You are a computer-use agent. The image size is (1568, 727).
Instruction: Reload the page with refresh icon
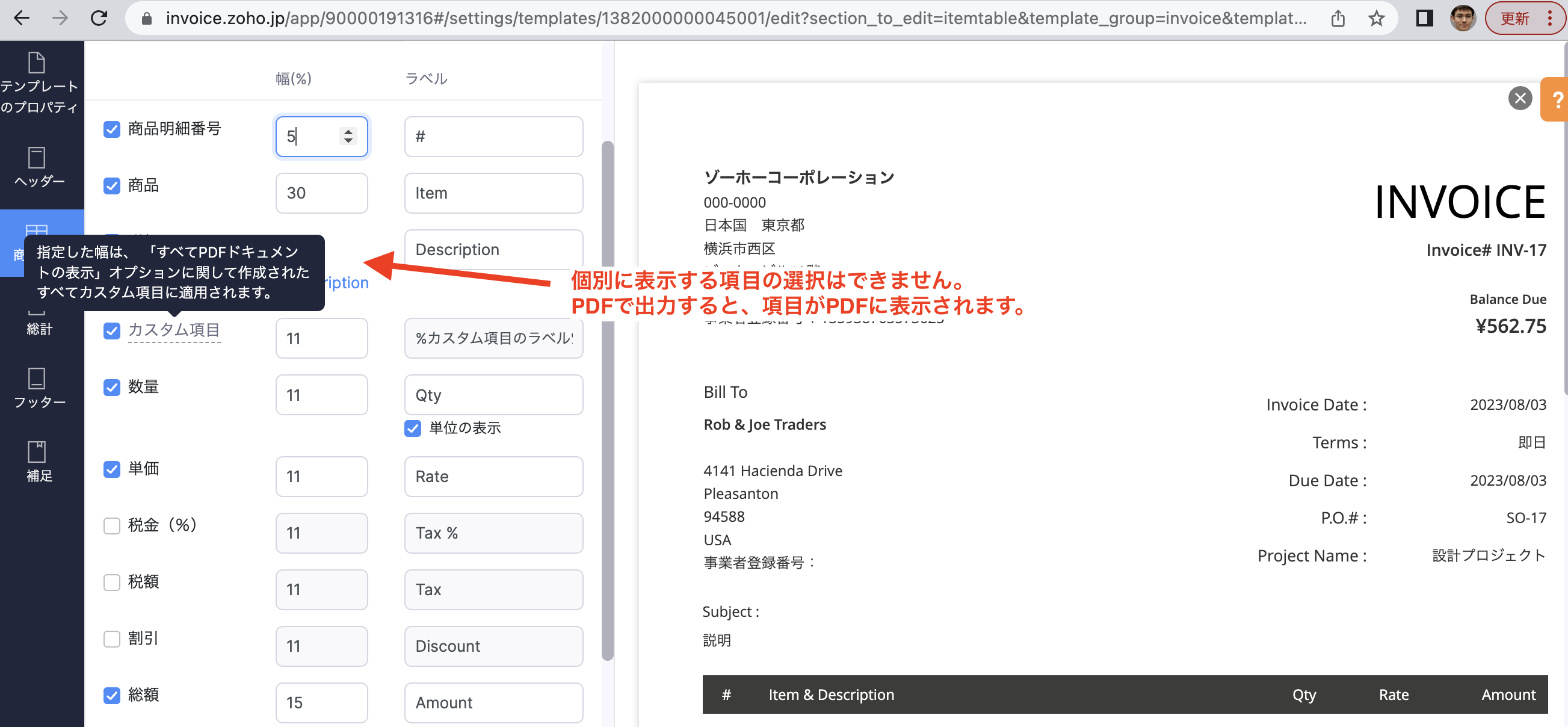[99, 18]
